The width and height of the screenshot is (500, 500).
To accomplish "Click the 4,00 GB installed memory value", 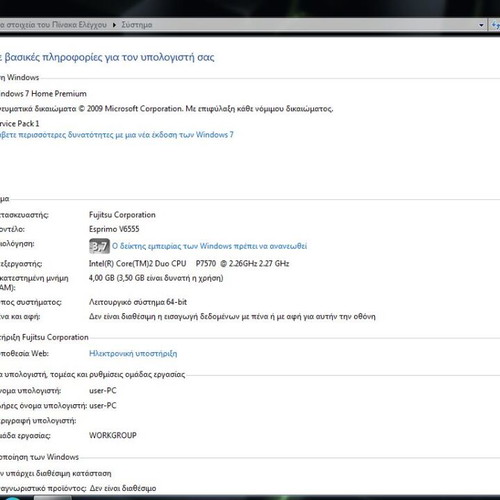I will (156, 278).
